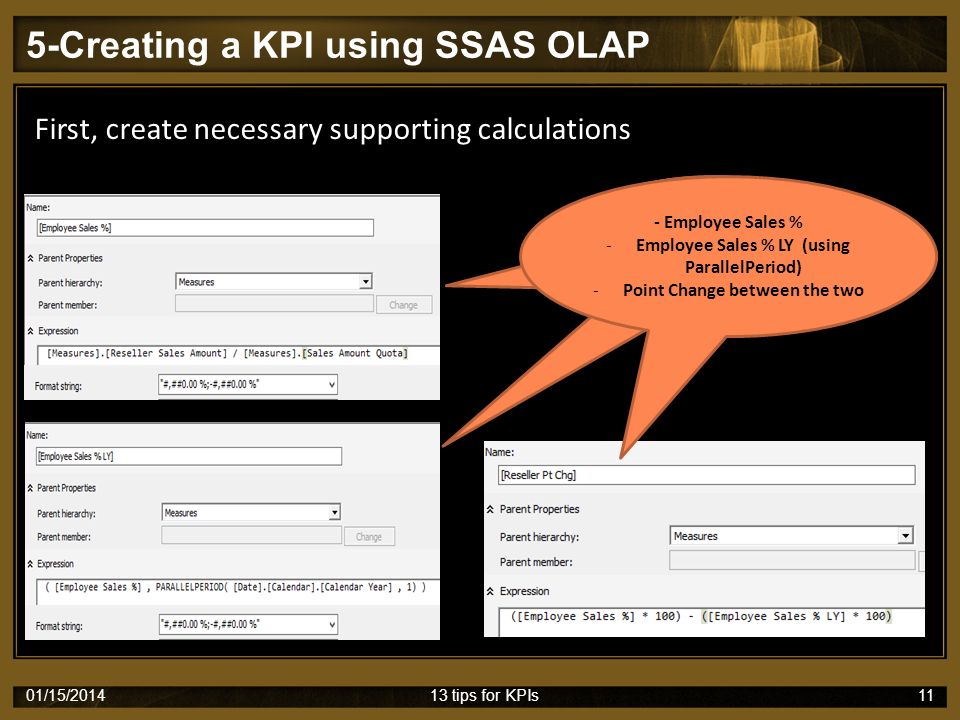960x720 pixels.
Task: Click the PARALLELPERIOD expression box
Action: [238, 591]
